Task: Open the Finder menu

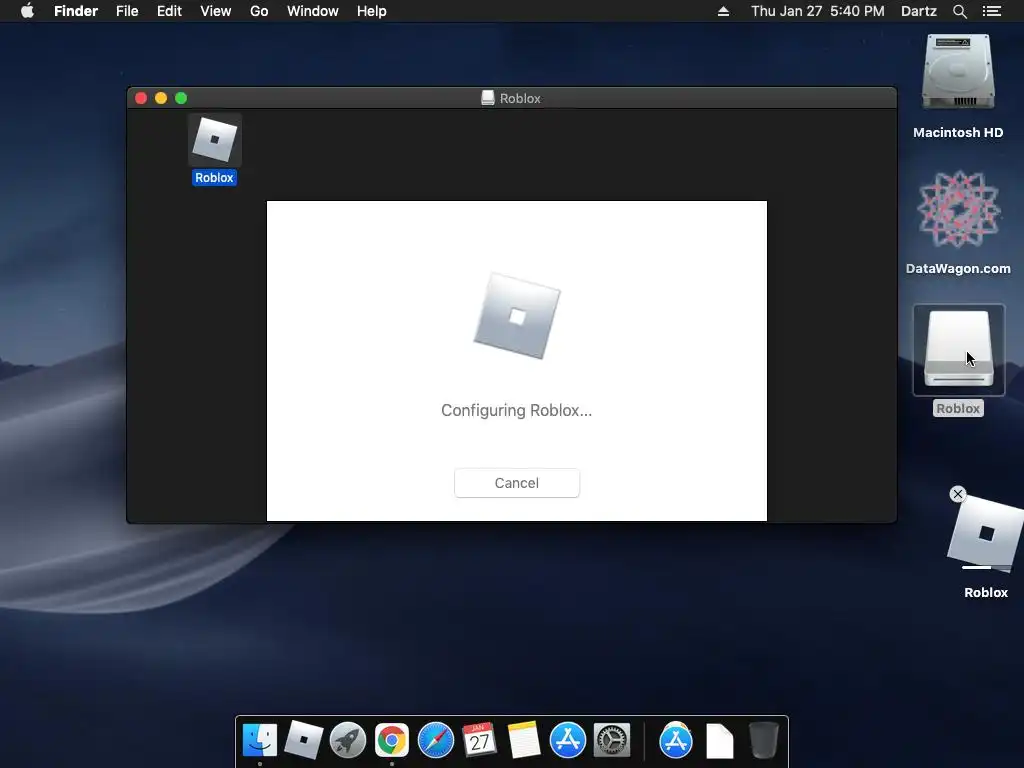Action: (76, 11)
